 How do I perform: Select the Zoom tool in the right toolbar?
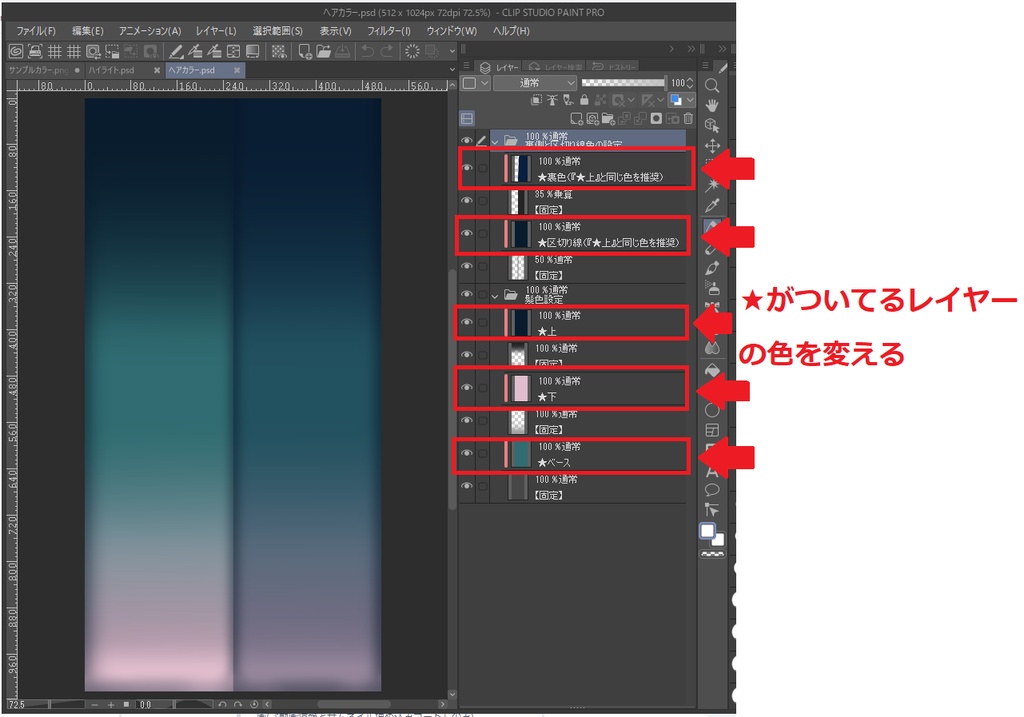coord(712,88)
